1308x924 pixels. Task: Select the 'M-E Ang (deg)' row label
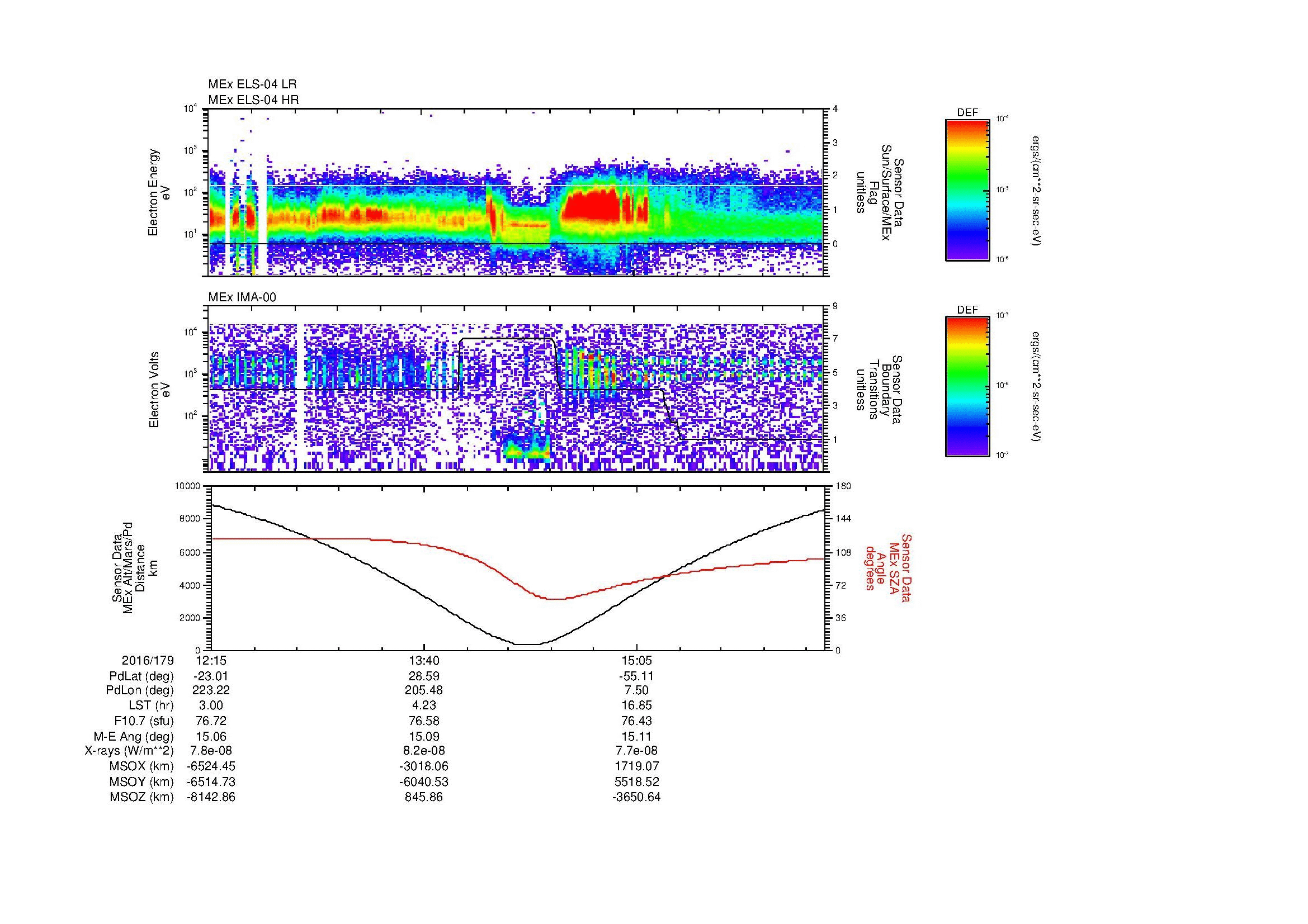(134, 736)
